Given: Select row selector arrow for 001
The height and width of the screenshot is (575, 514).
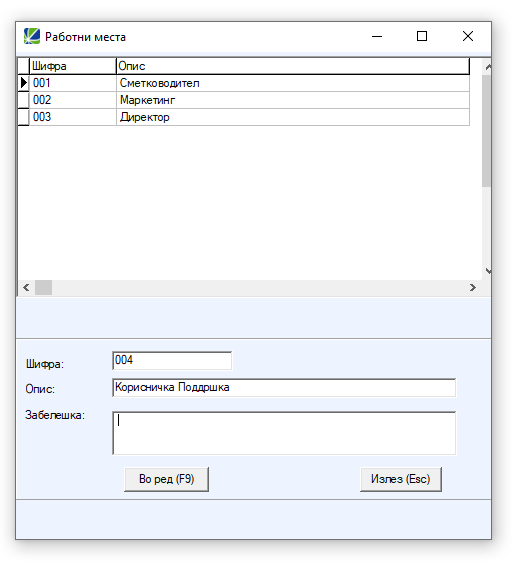Looking at the screenshot, I should (x=23, y=83).
